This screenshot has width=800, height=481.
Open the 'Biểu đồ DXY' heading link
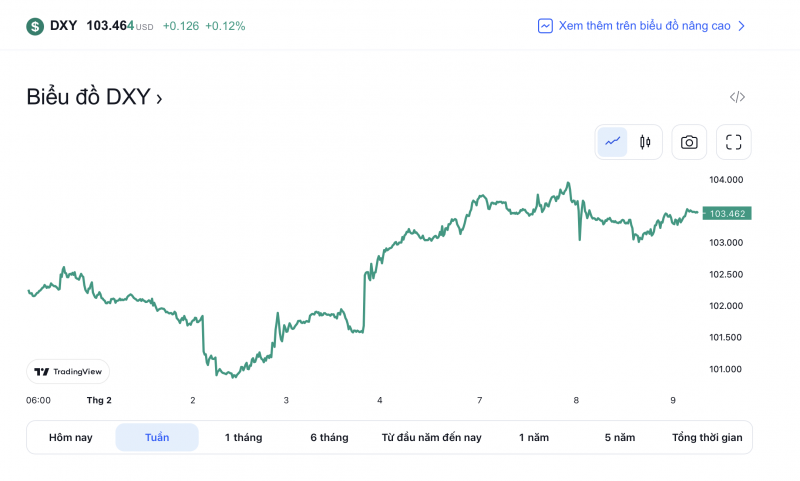click(x=94, y=97)
